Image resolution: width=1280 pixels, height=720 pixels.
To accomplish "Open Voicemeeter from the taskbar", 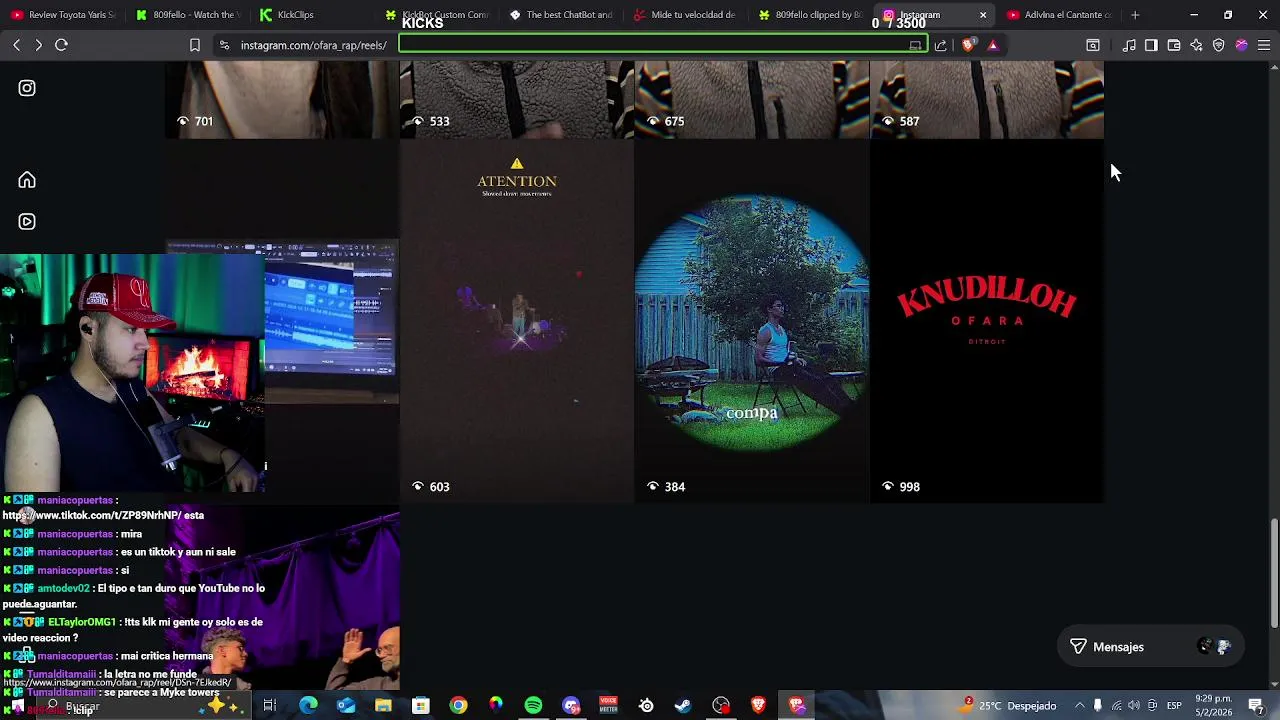I will tap(608, 706).
